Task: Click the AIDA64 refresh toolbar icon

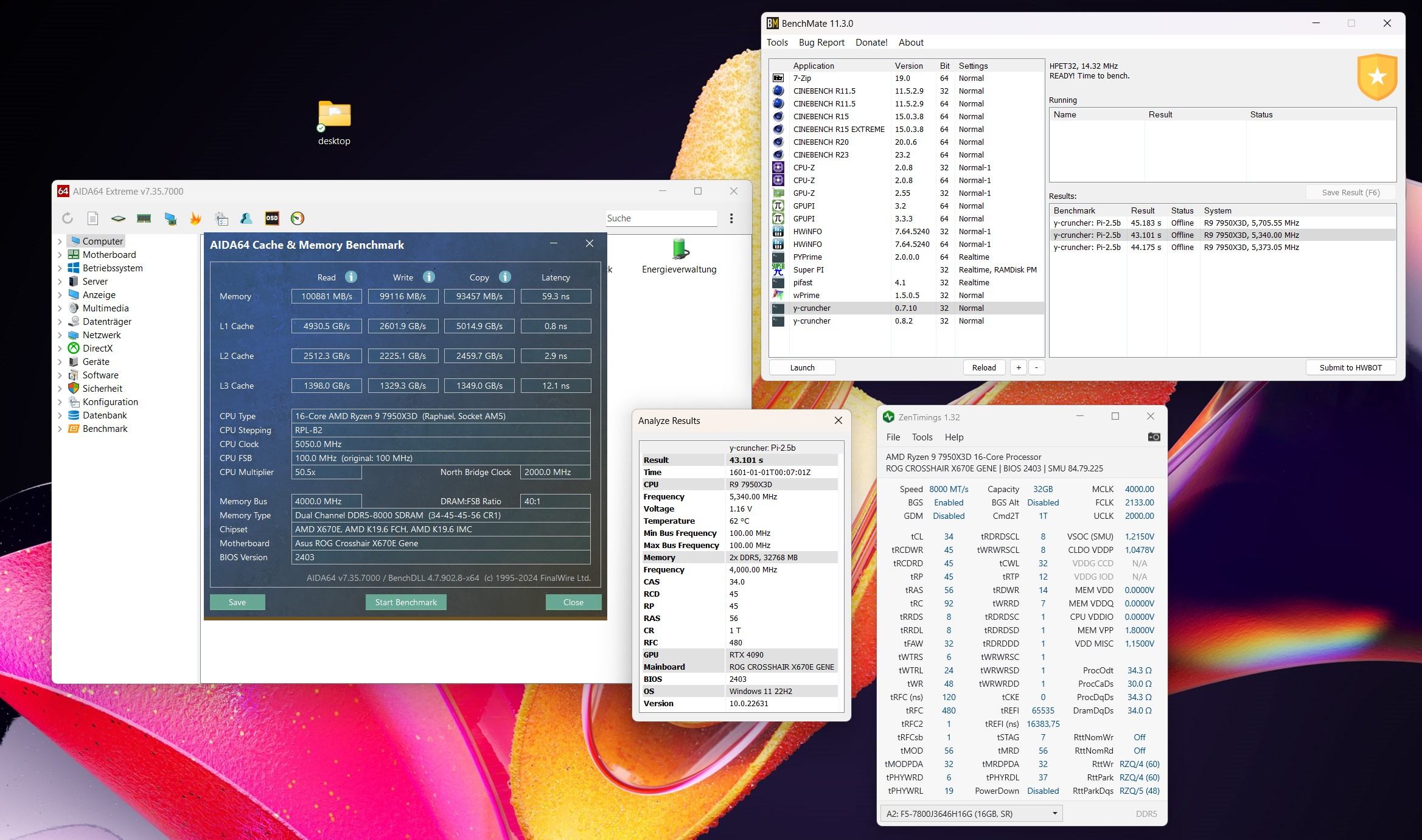Action: click(68, 218)
